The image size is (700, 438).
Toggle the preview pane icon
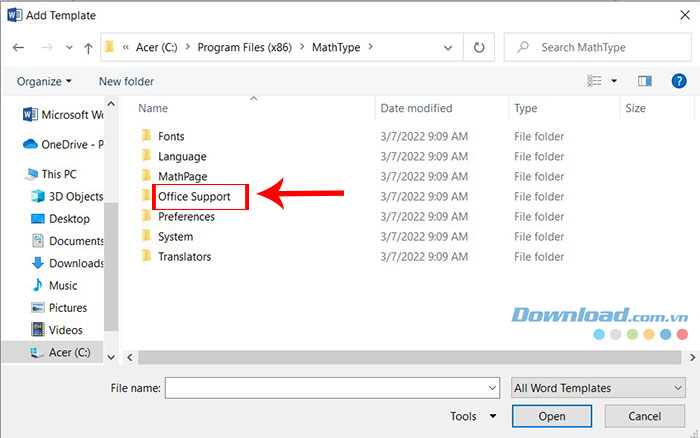point(645,81)
